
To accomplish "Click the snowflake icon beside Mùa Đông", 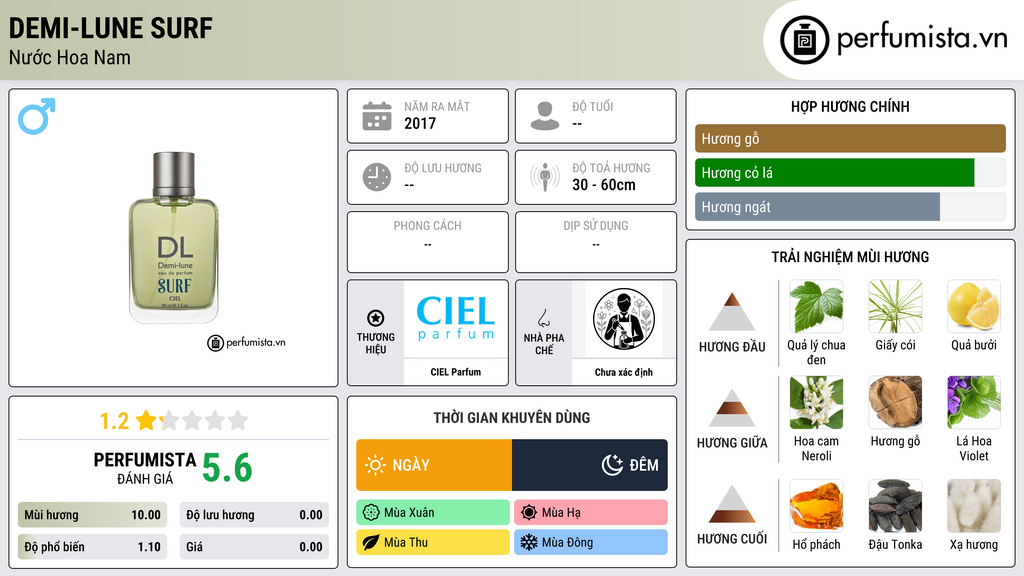I will click(x=529, y=542).
